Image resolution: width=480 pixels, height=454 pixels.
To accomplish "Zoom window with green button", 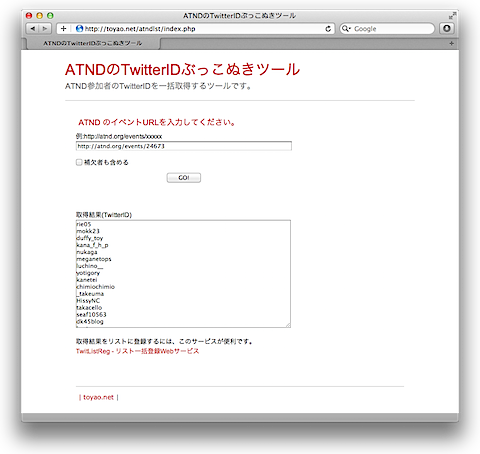I will click(50, 15).
